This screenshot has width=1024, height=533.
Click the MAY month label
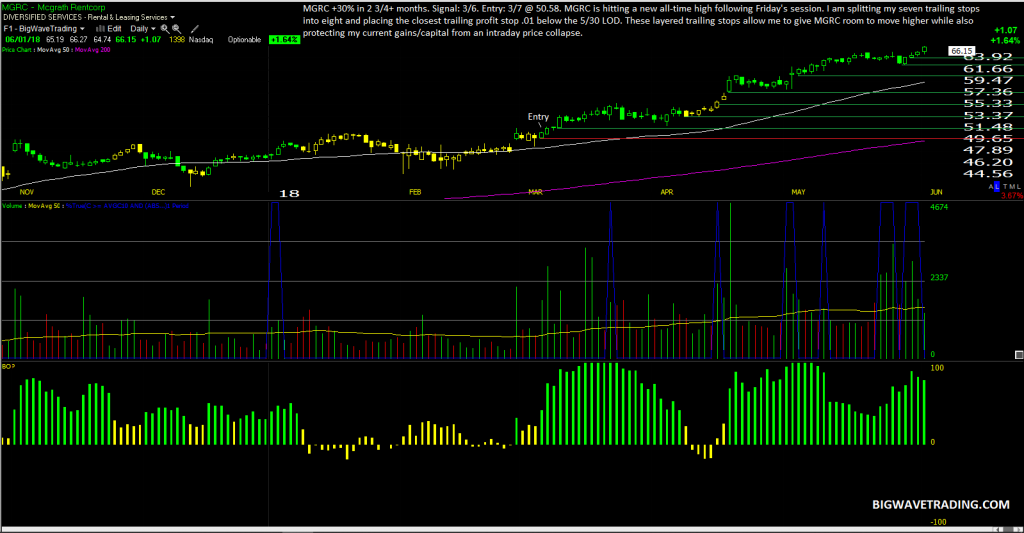(x=798, y=192)
